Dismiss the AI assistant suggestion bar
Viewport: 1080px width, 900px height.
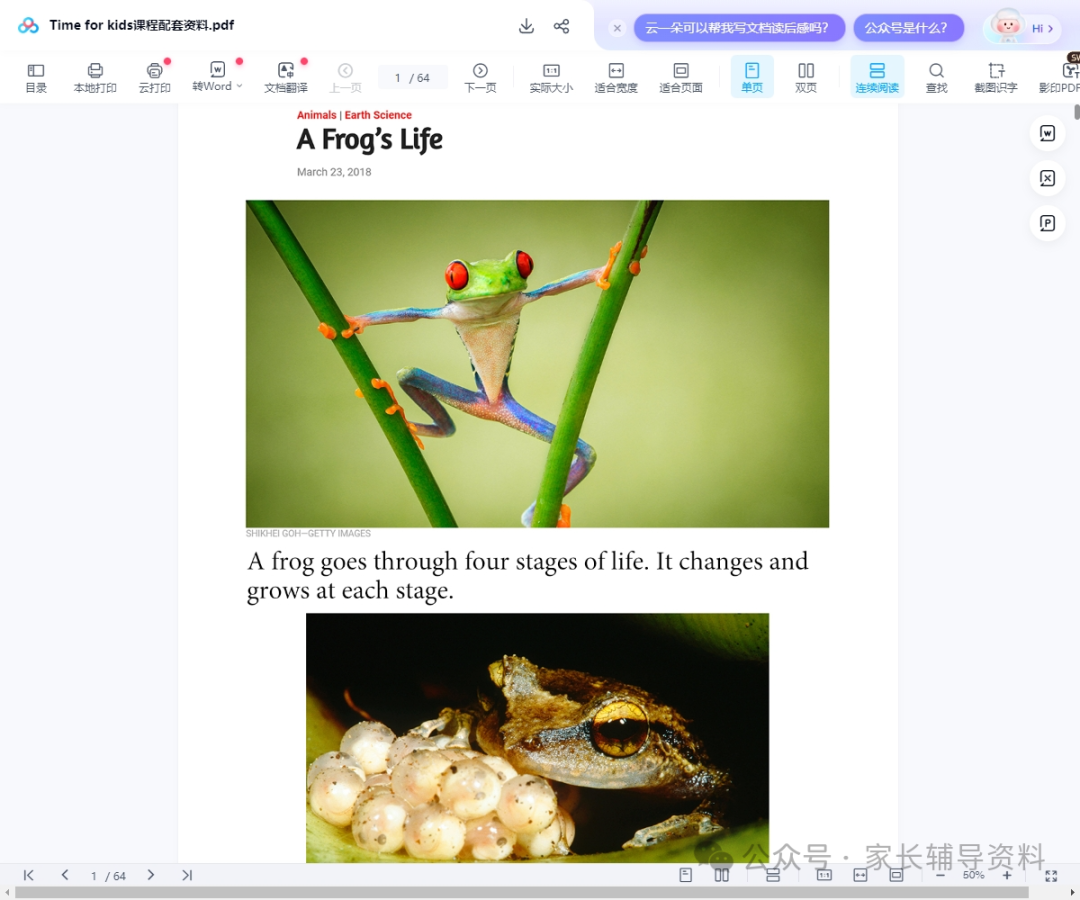tap(617, 28)
